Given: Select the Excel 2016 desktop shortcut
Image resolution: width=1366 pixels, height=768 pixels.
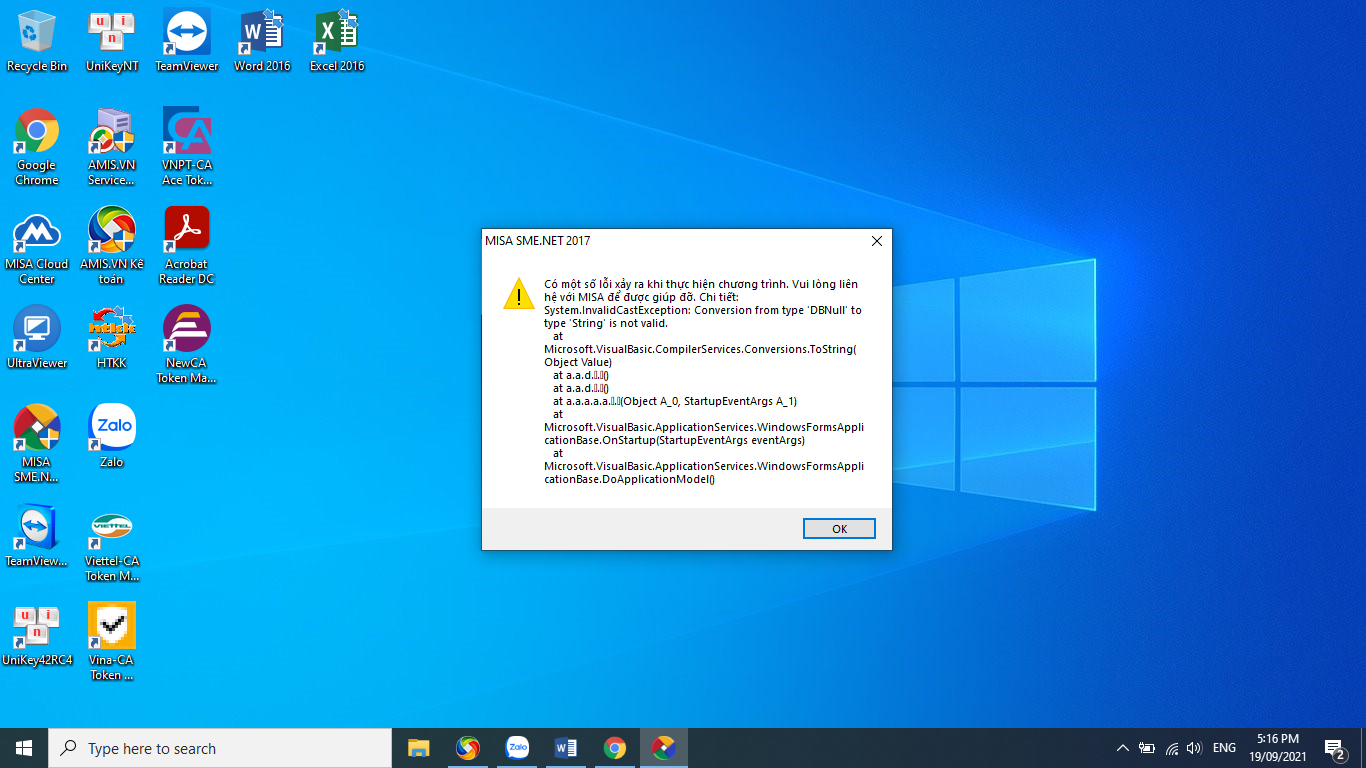Looking at the screenshot, I should point(337,41).
